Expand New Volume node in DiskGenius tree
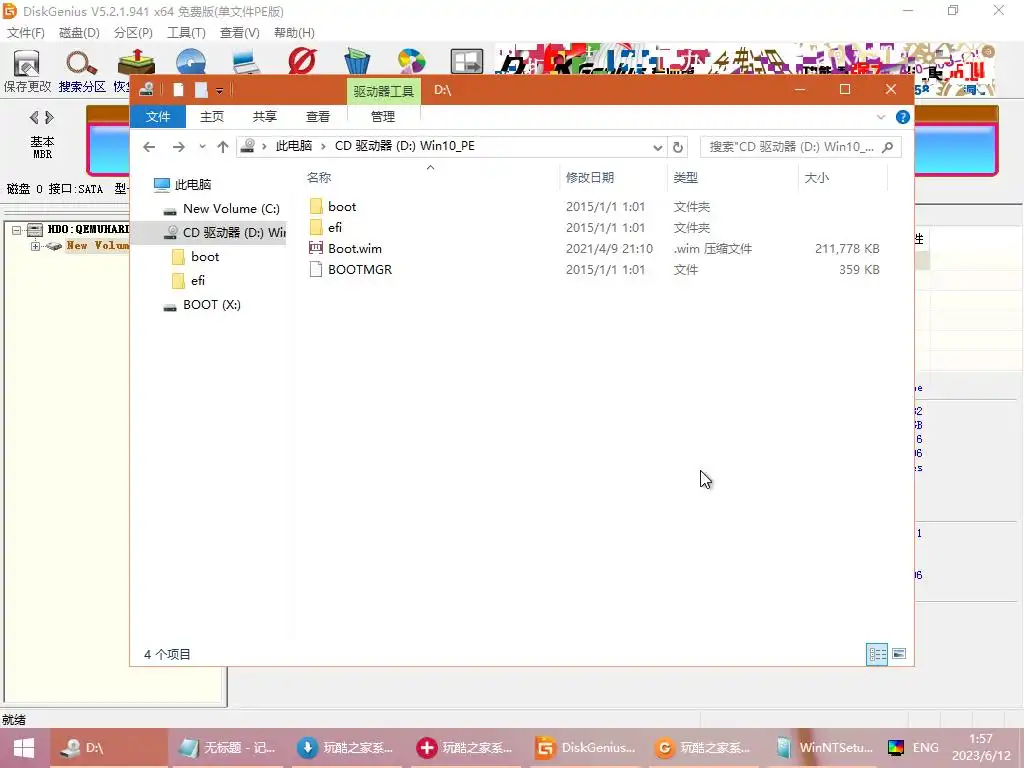 point(35,246)
